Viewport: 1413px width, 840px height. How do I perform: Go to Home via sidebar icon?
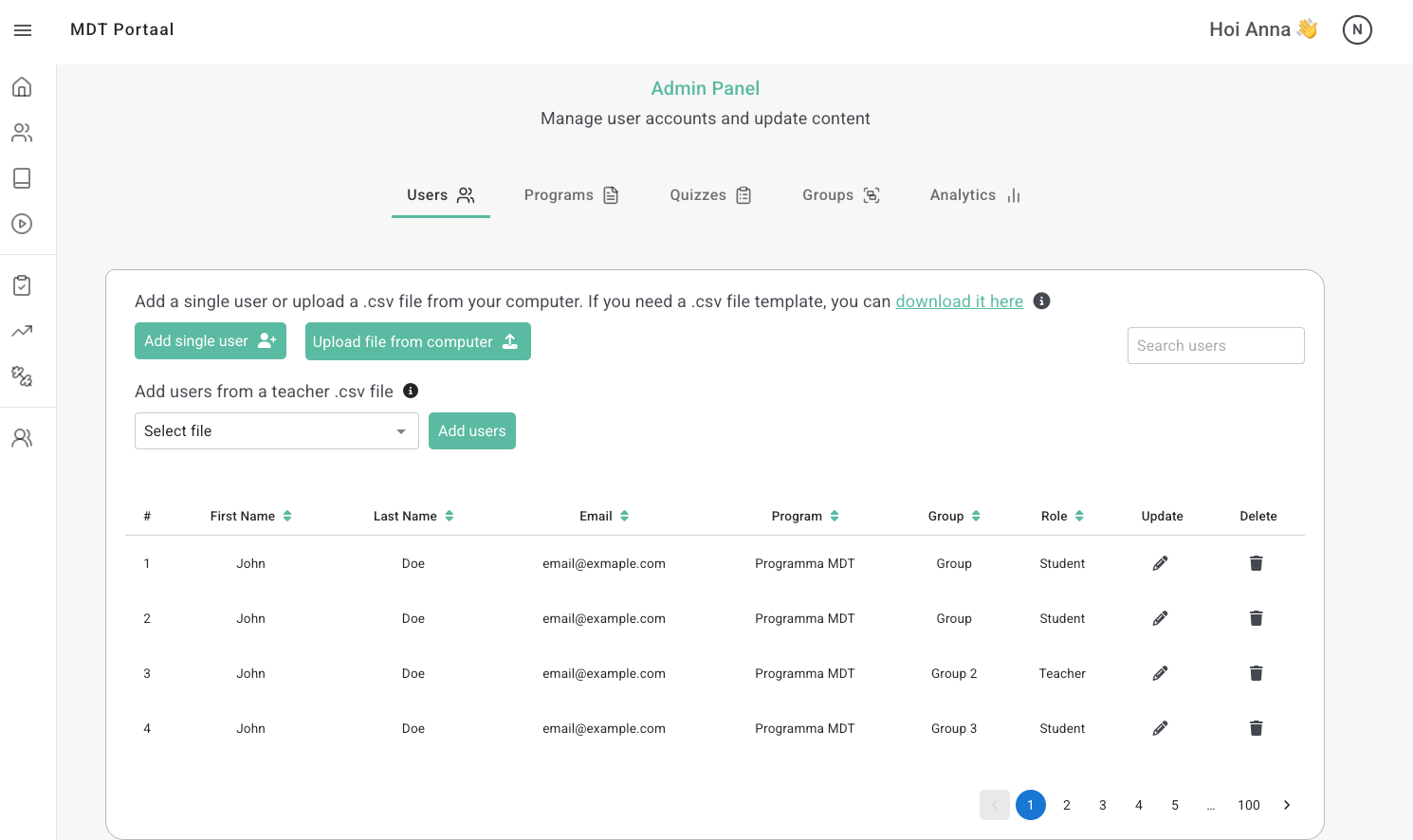tap(22, 87)
